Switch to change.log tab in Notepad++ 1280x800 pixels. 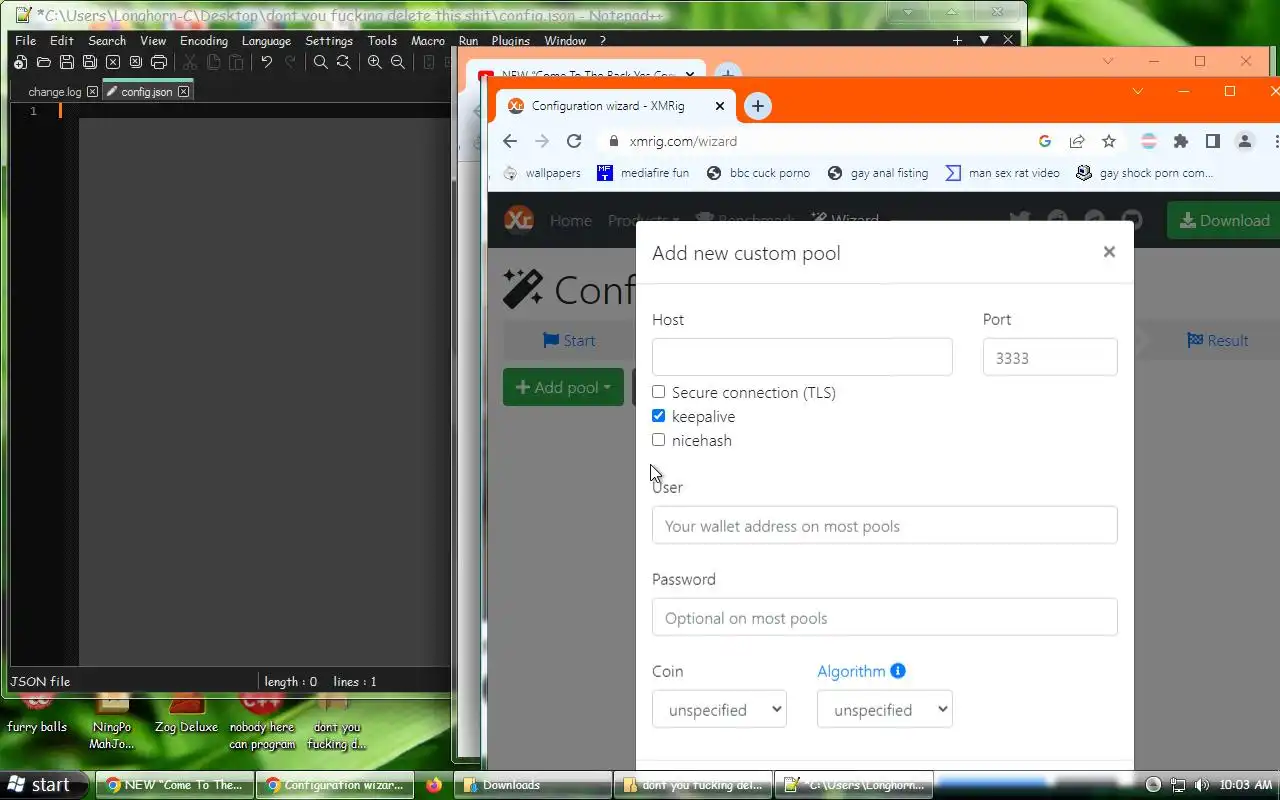pyautogui.click(x=54, y=92)
